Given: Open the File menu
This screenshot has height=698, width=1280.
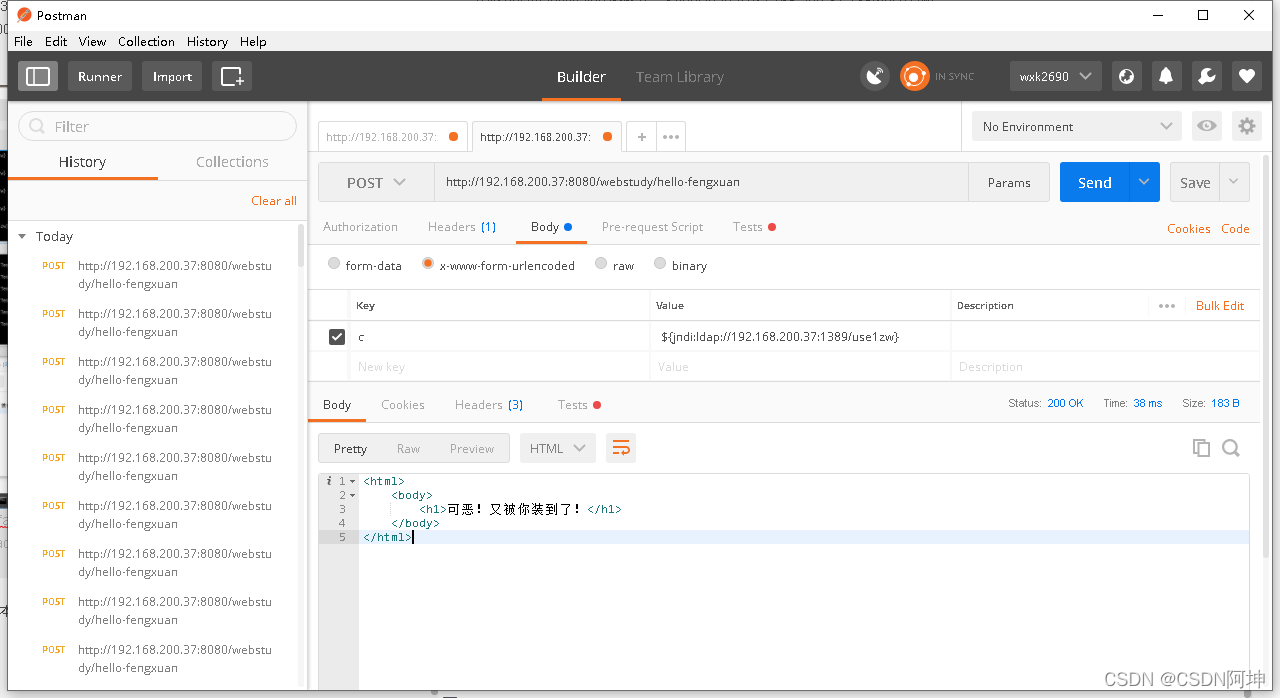Looking at the screenshot, I should (x=23, y=41).
